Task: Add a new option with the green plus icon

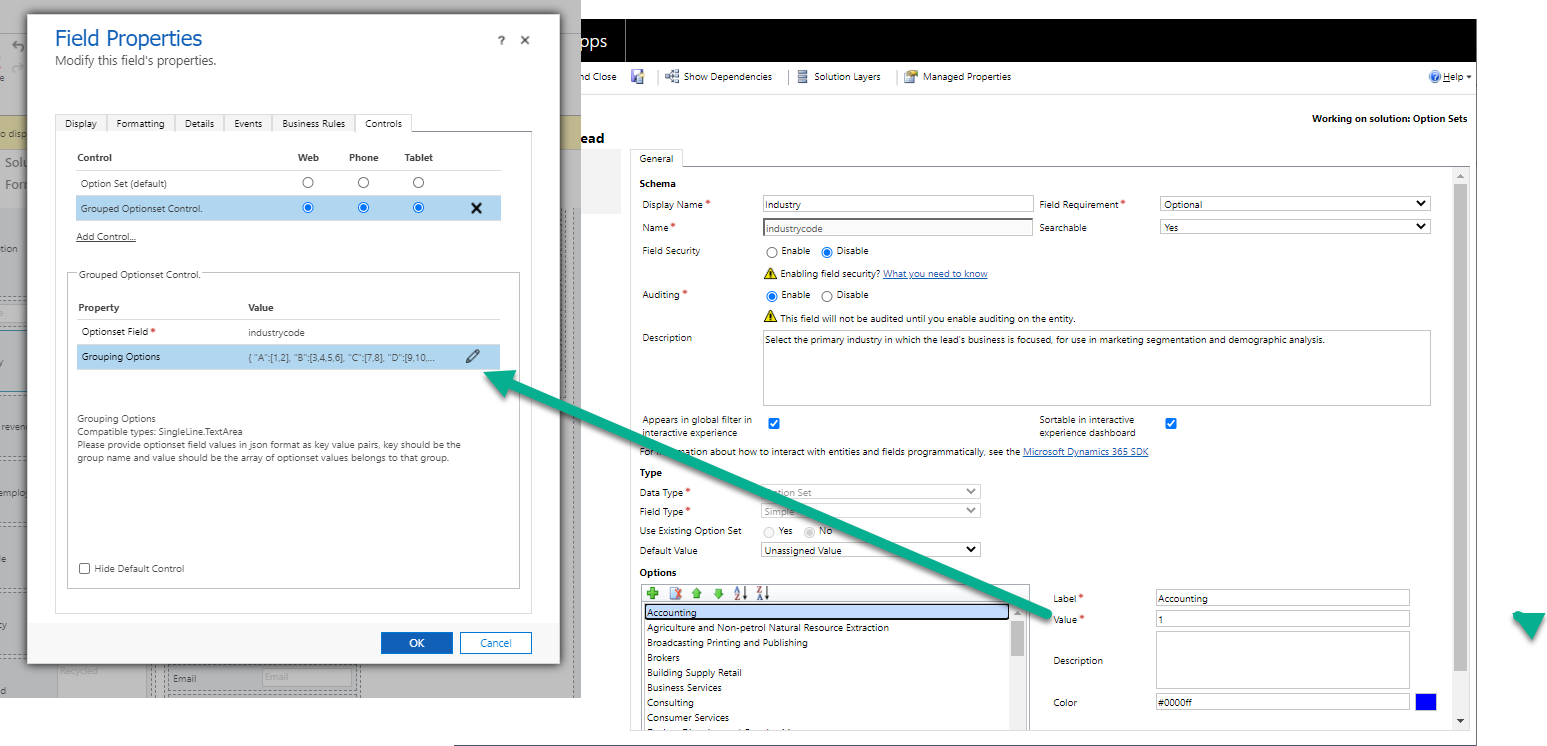Action: tap(653, 594)
